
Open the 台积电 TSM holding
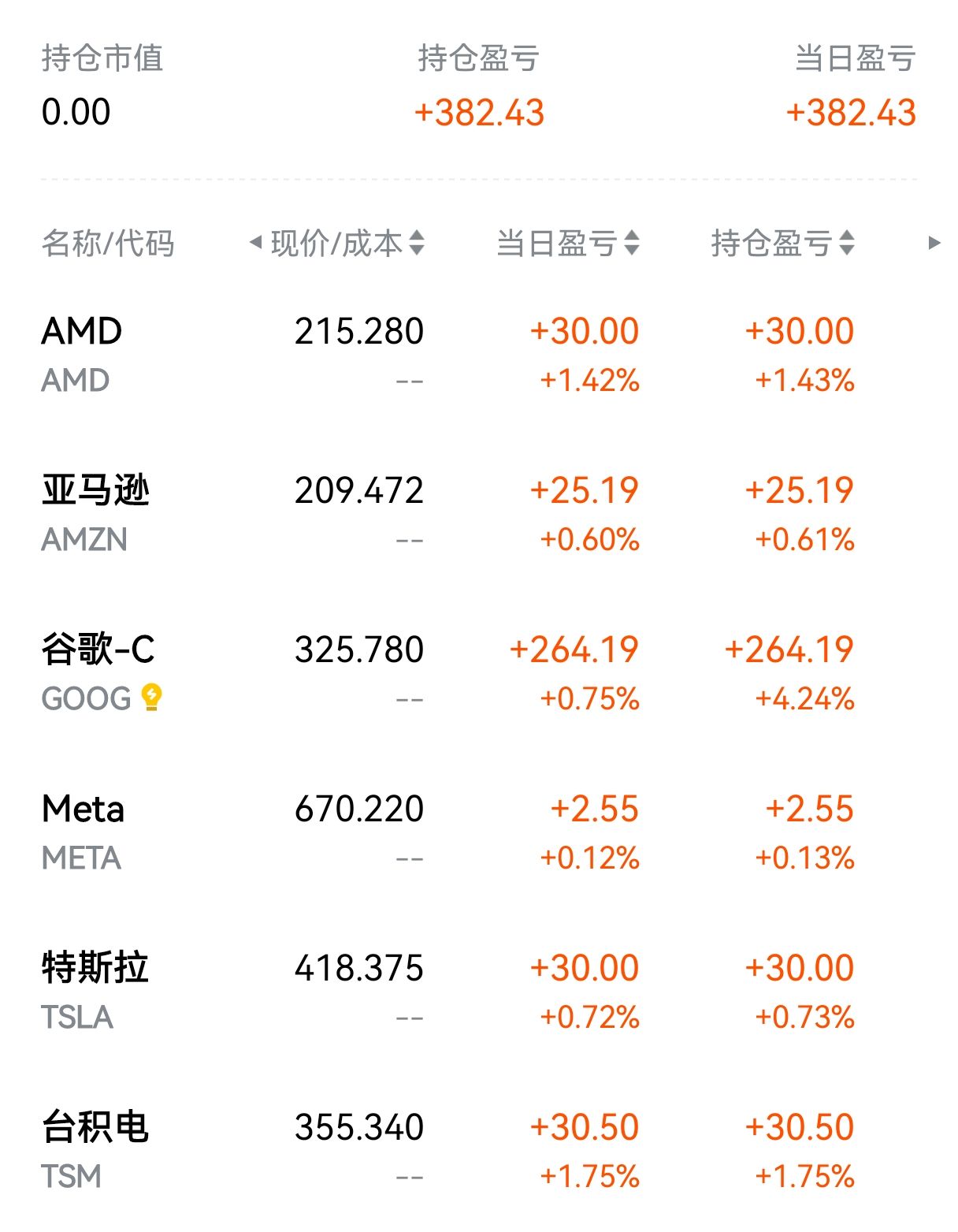pos(95,1128)
